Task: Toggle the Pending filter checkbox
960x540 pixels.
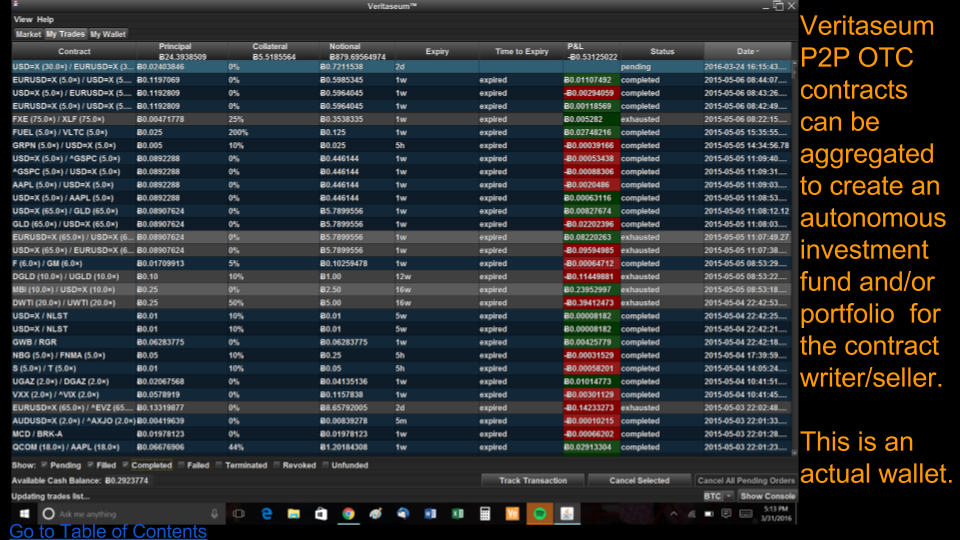Action: point(44,465)
